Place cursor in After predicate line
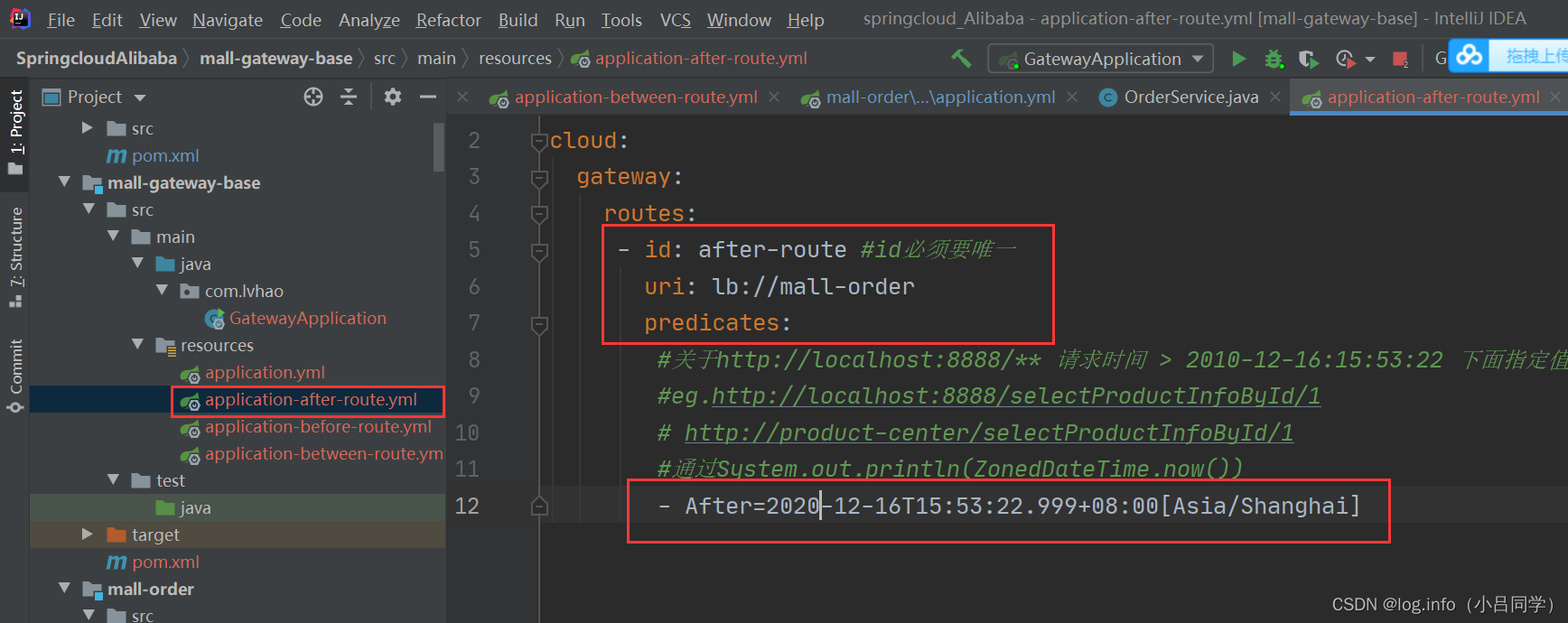 coord(1009,506)
